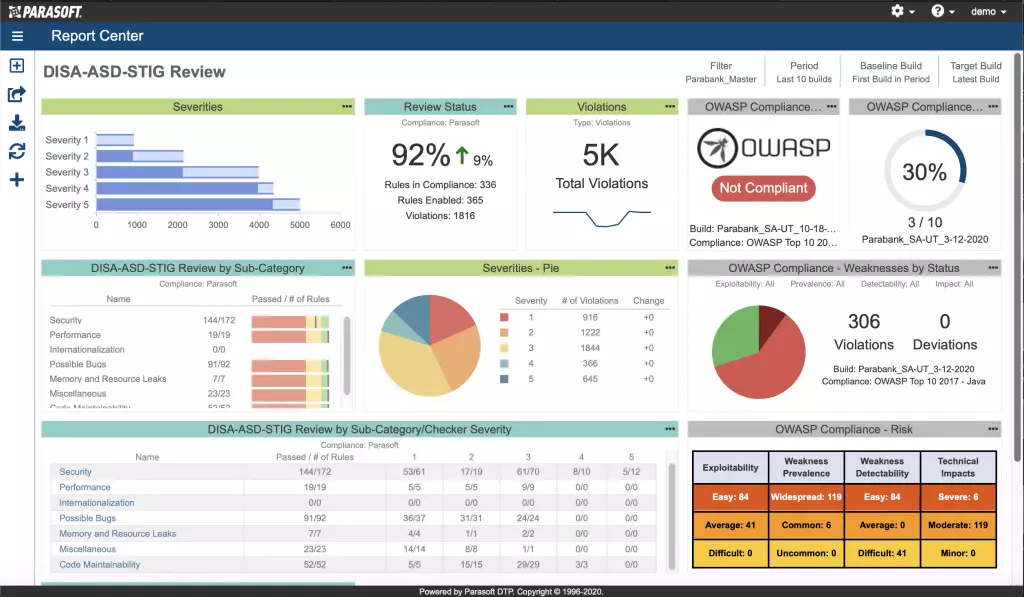
Task: Click the main page vertical scrollbar
Action: tap(1017, 258)
